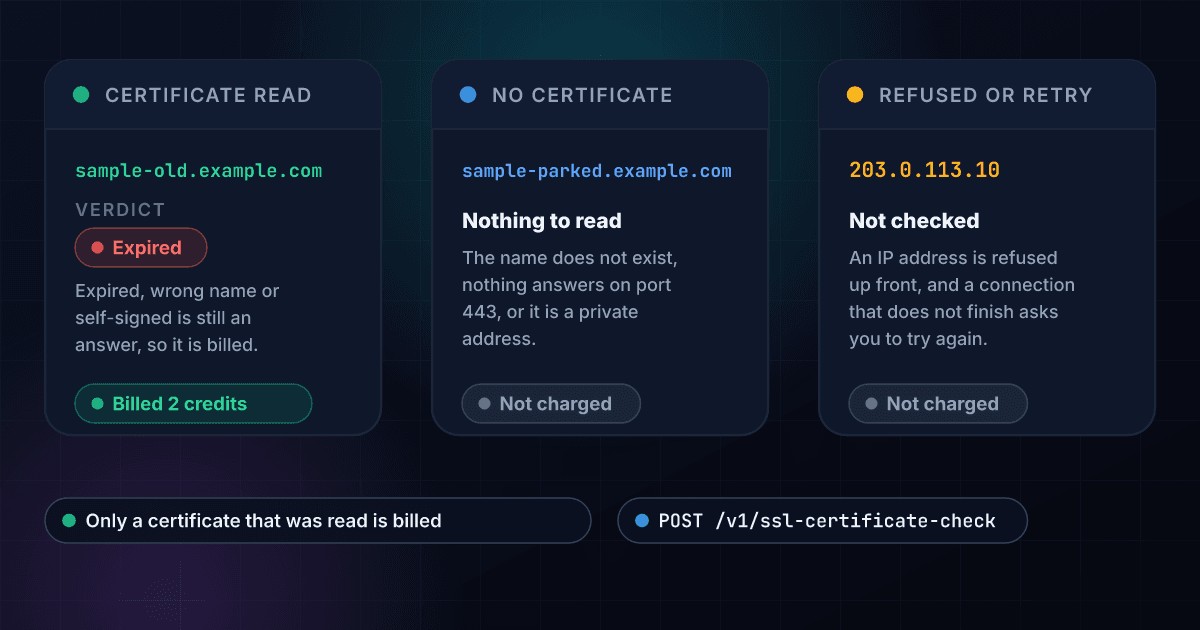Select the NO CERTIFICATE header

tap(600, 95)
